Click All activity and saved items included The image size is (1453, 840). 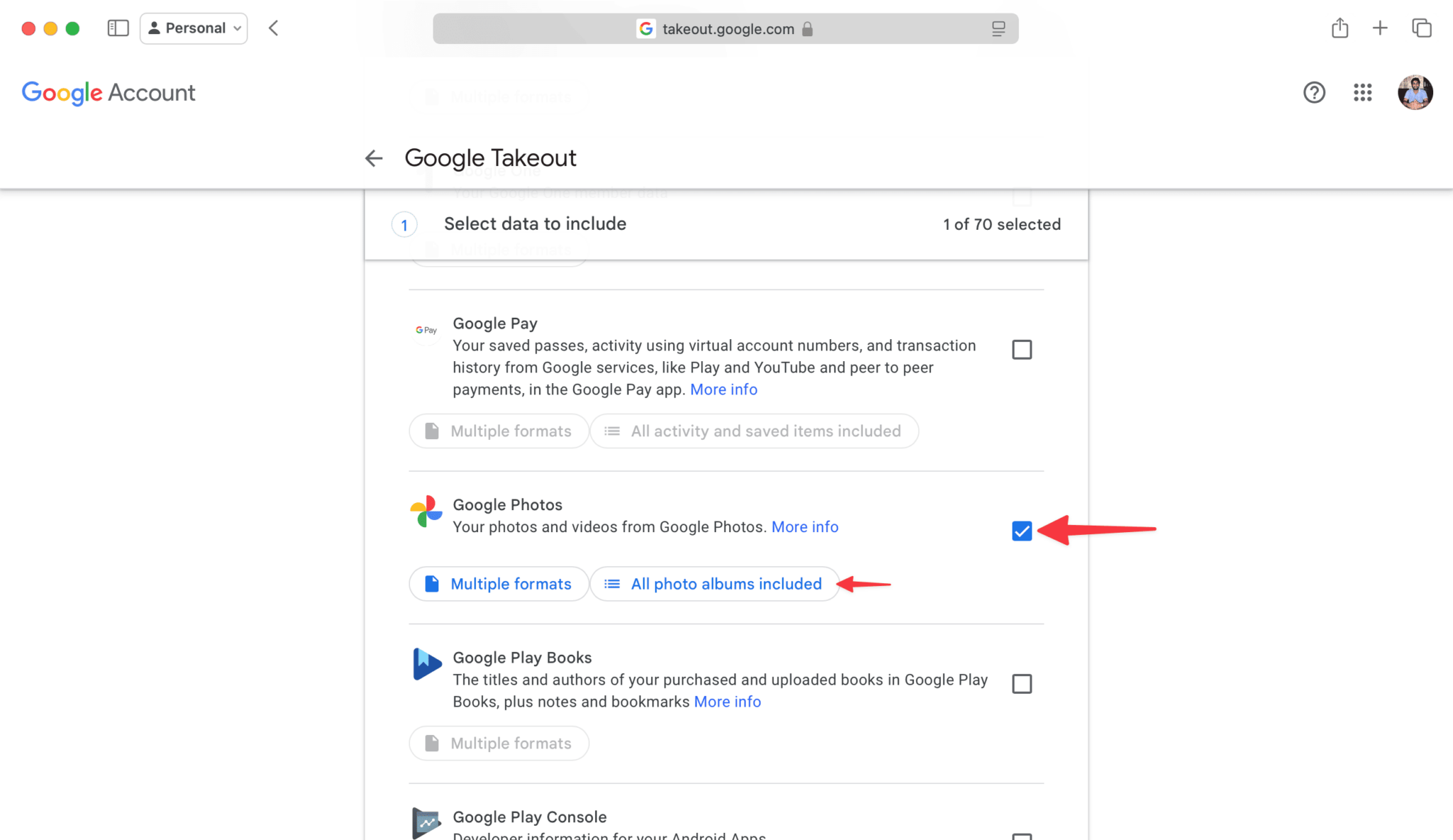[x=754, y=431]
